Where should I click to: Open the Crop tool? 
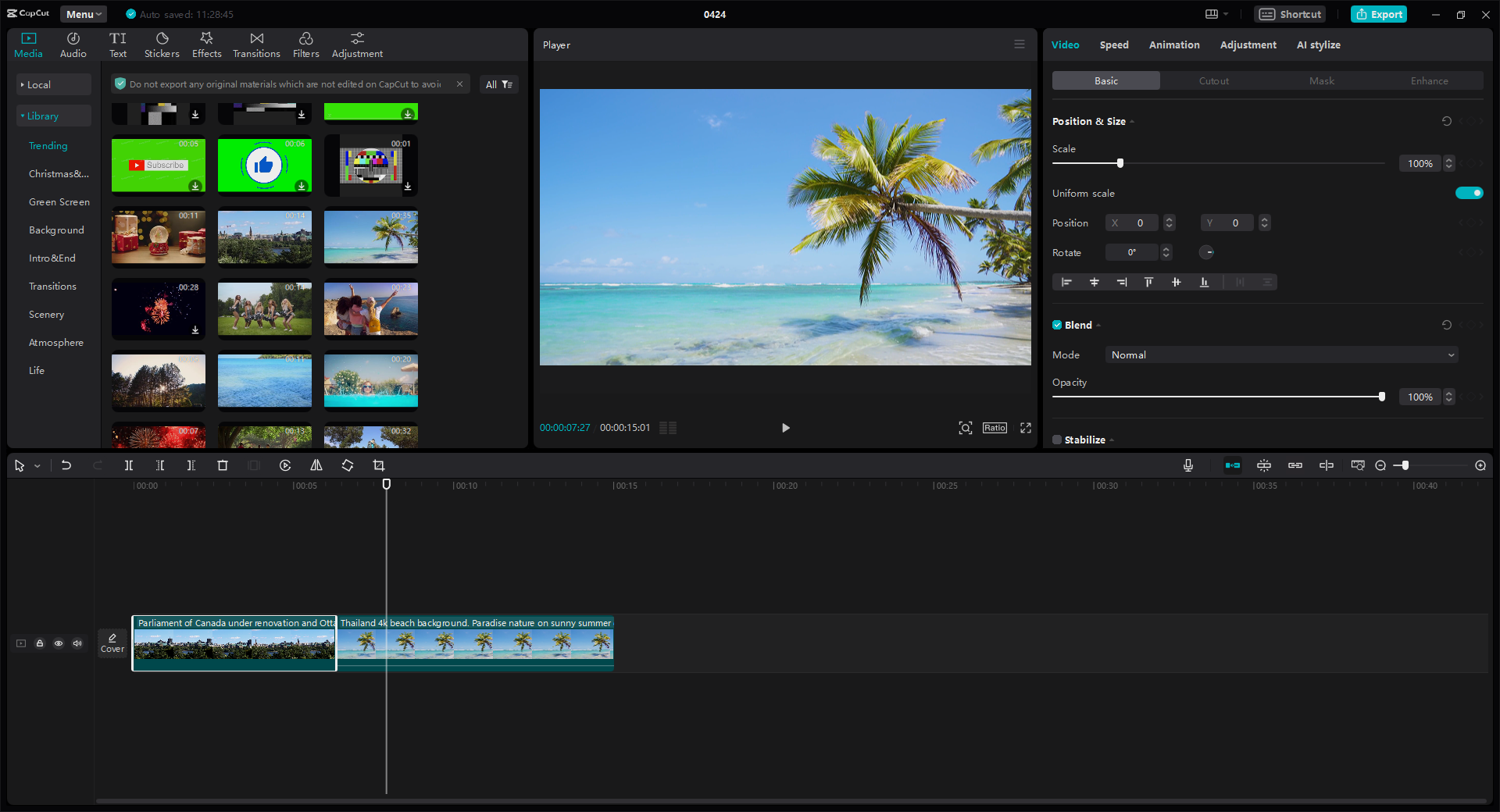pyautogui.click(x=379, y=465)
